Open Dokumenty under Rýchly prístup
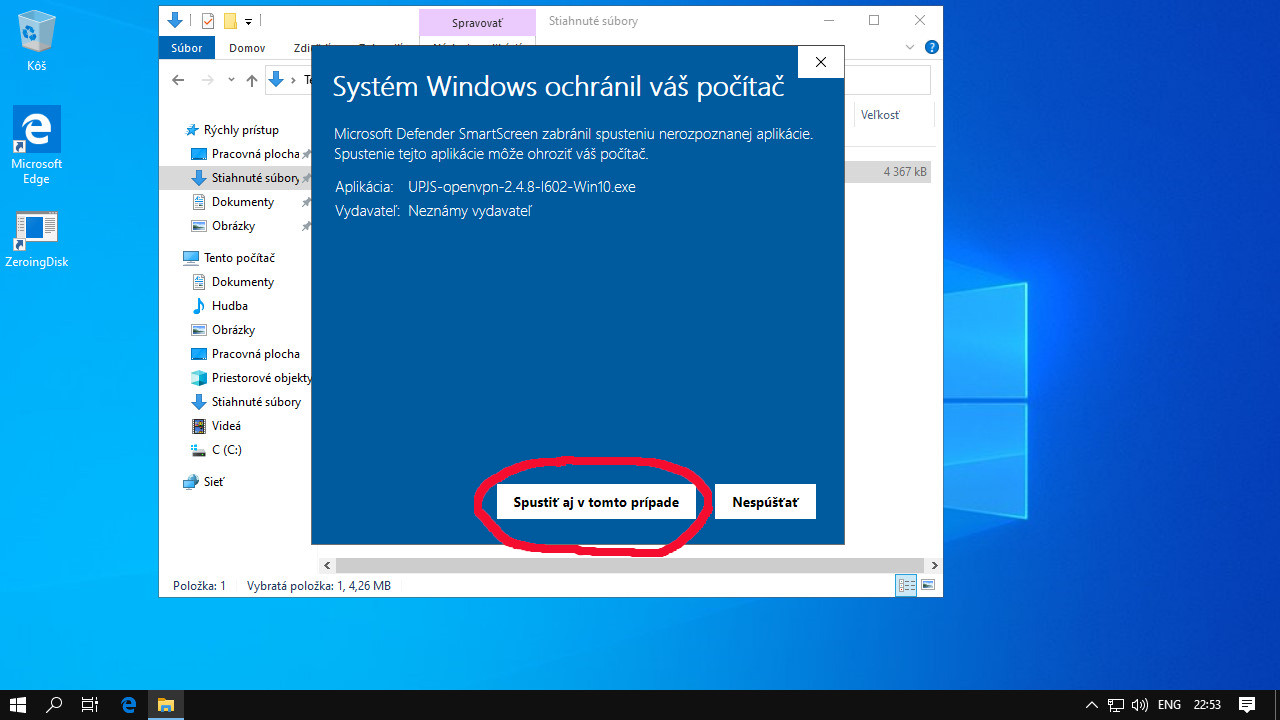Screen dimensions: 1280x720 243,202
